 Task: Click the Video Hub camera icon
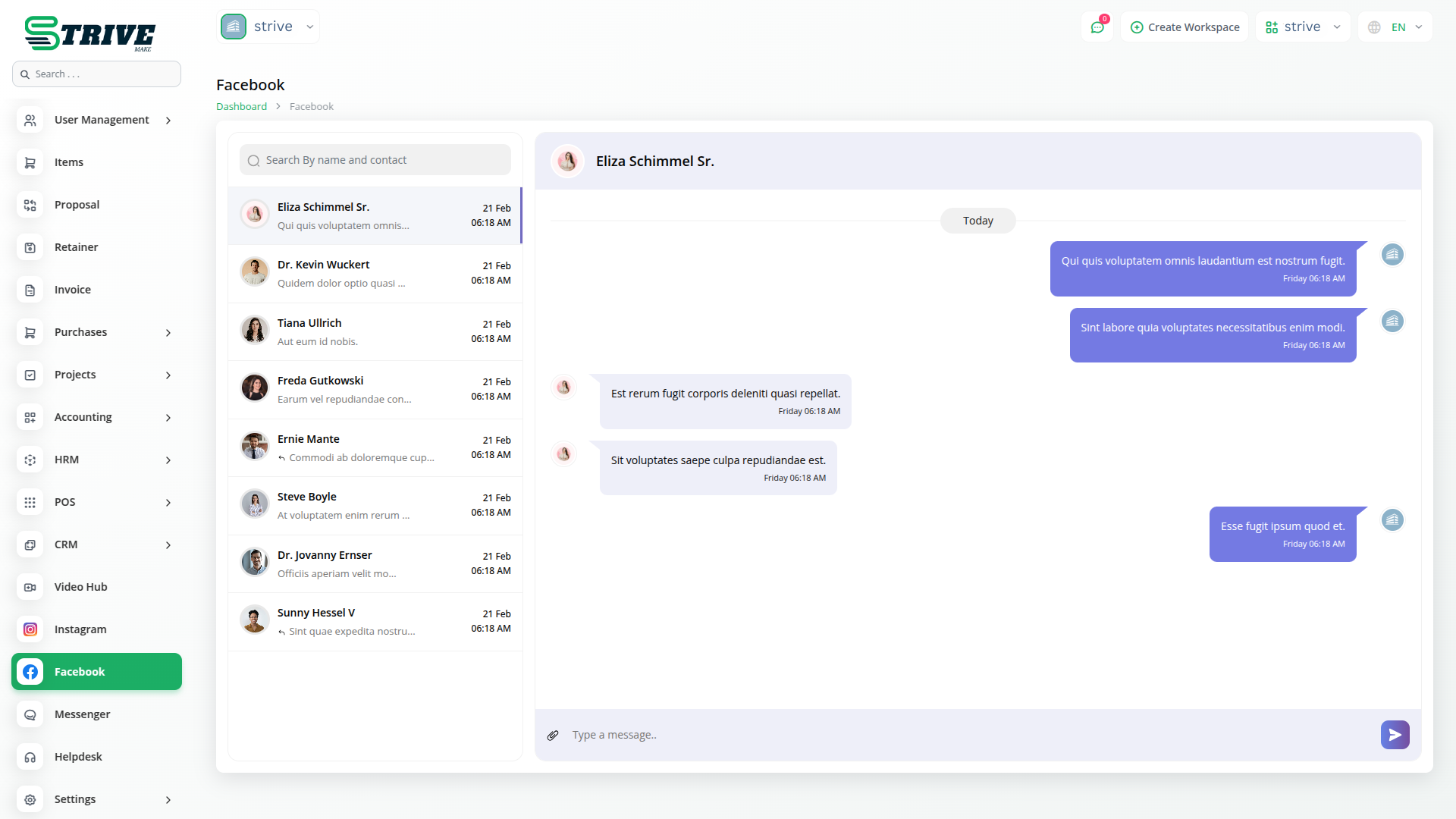click(x=30, y=587)
